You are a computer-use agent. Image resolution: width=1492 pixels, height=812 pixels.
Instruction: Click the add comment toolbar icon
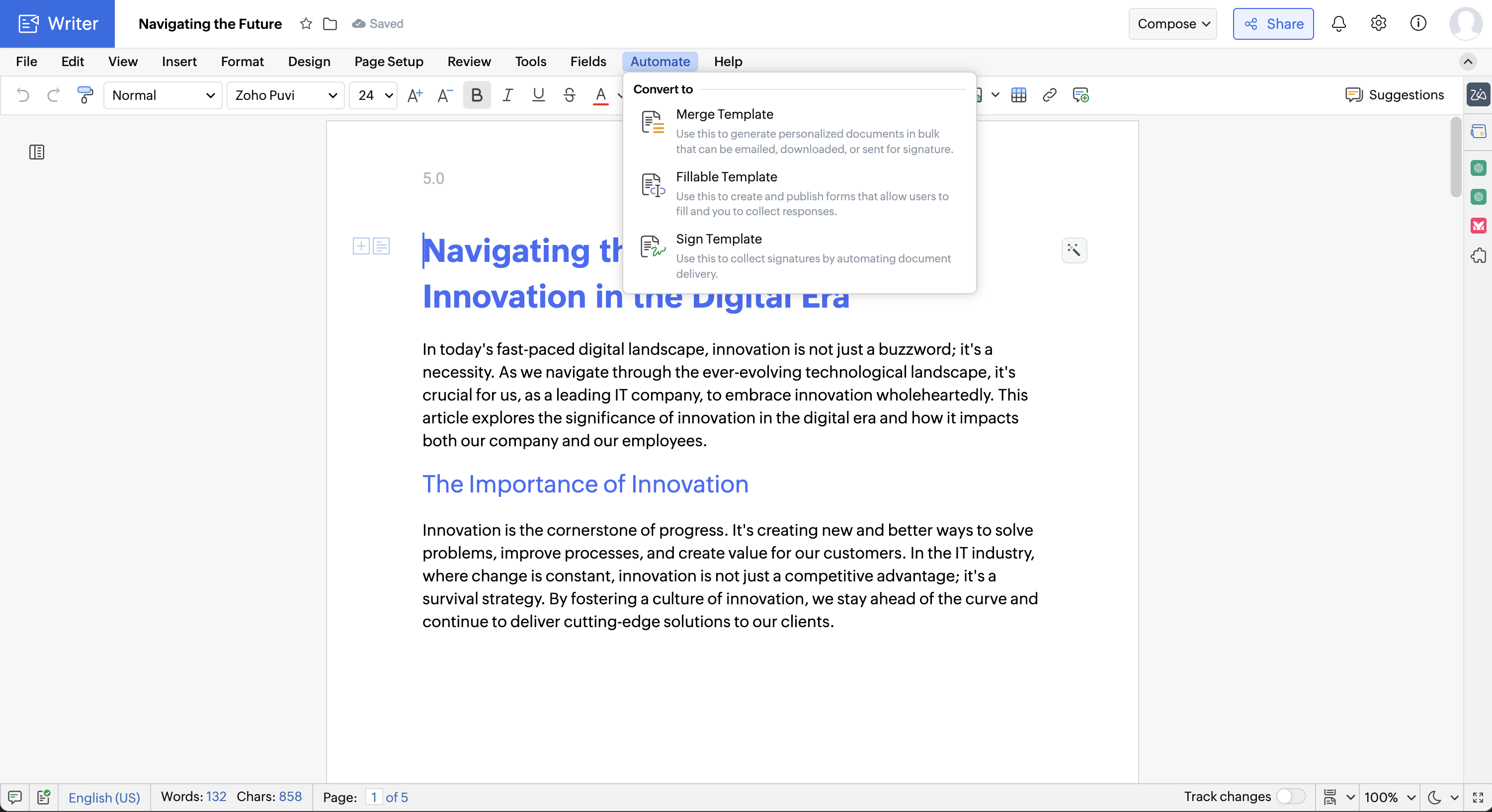[1080, 95]
